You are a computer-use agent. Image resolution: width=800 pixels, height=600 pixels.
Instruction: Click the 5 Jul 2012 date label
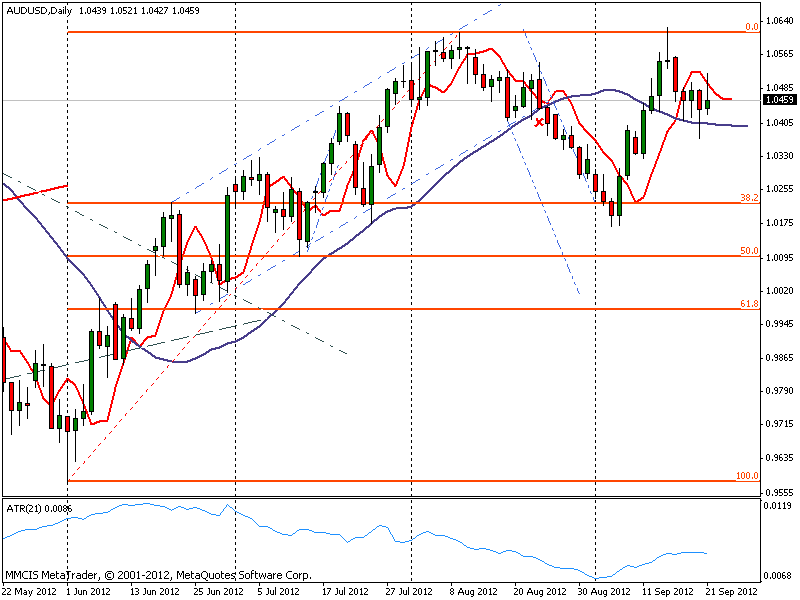(278, 592)
